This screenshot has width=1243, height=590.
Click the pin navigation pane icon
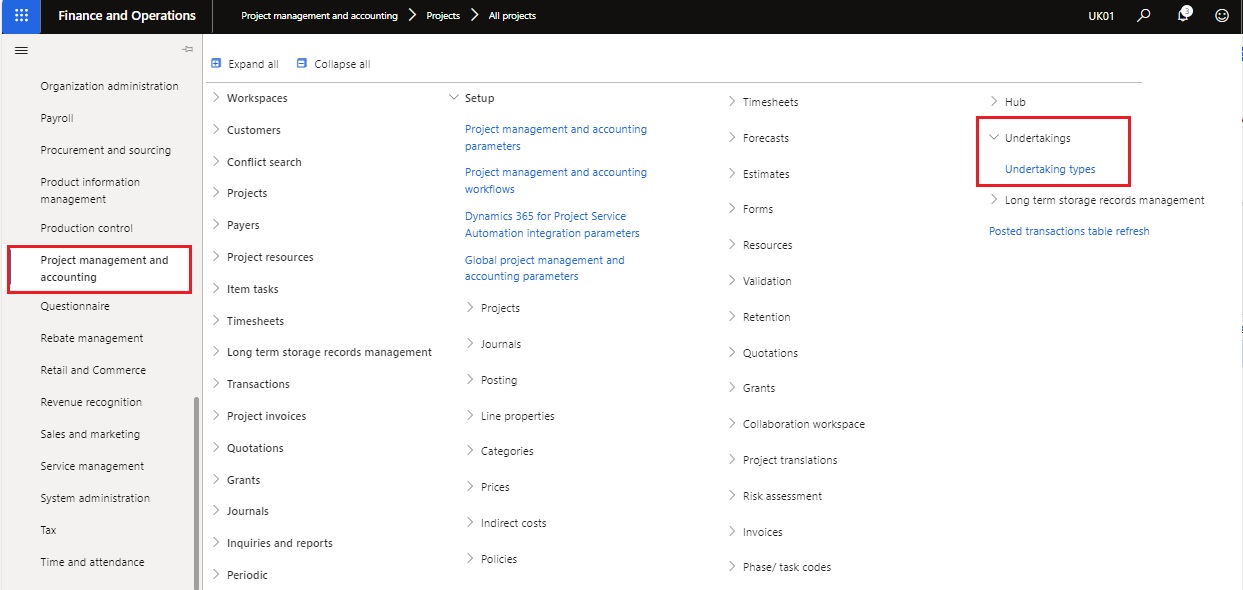click(187, 50)
